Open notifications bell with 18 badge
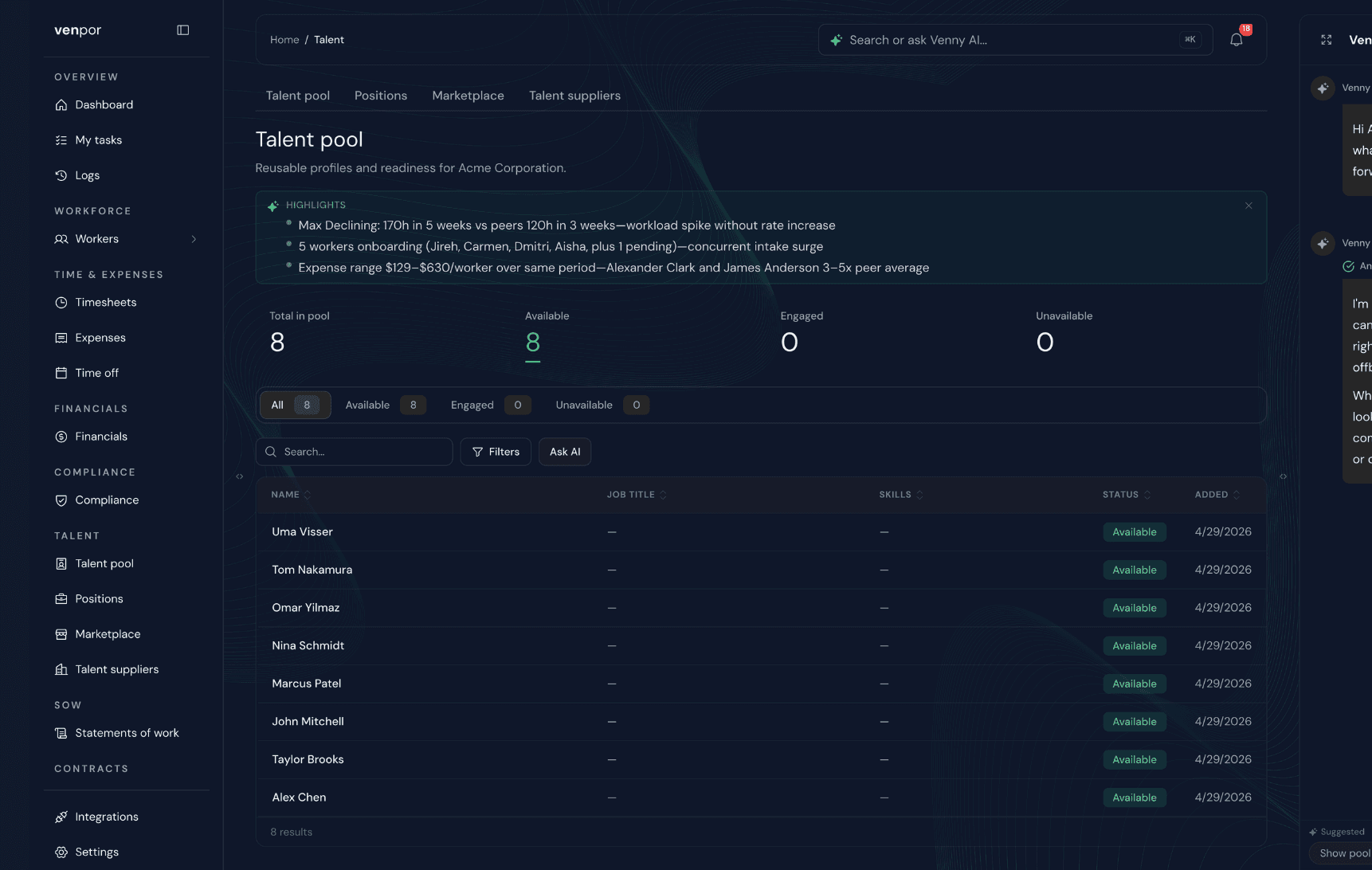1372x870 pixels. coord(1237,39)
